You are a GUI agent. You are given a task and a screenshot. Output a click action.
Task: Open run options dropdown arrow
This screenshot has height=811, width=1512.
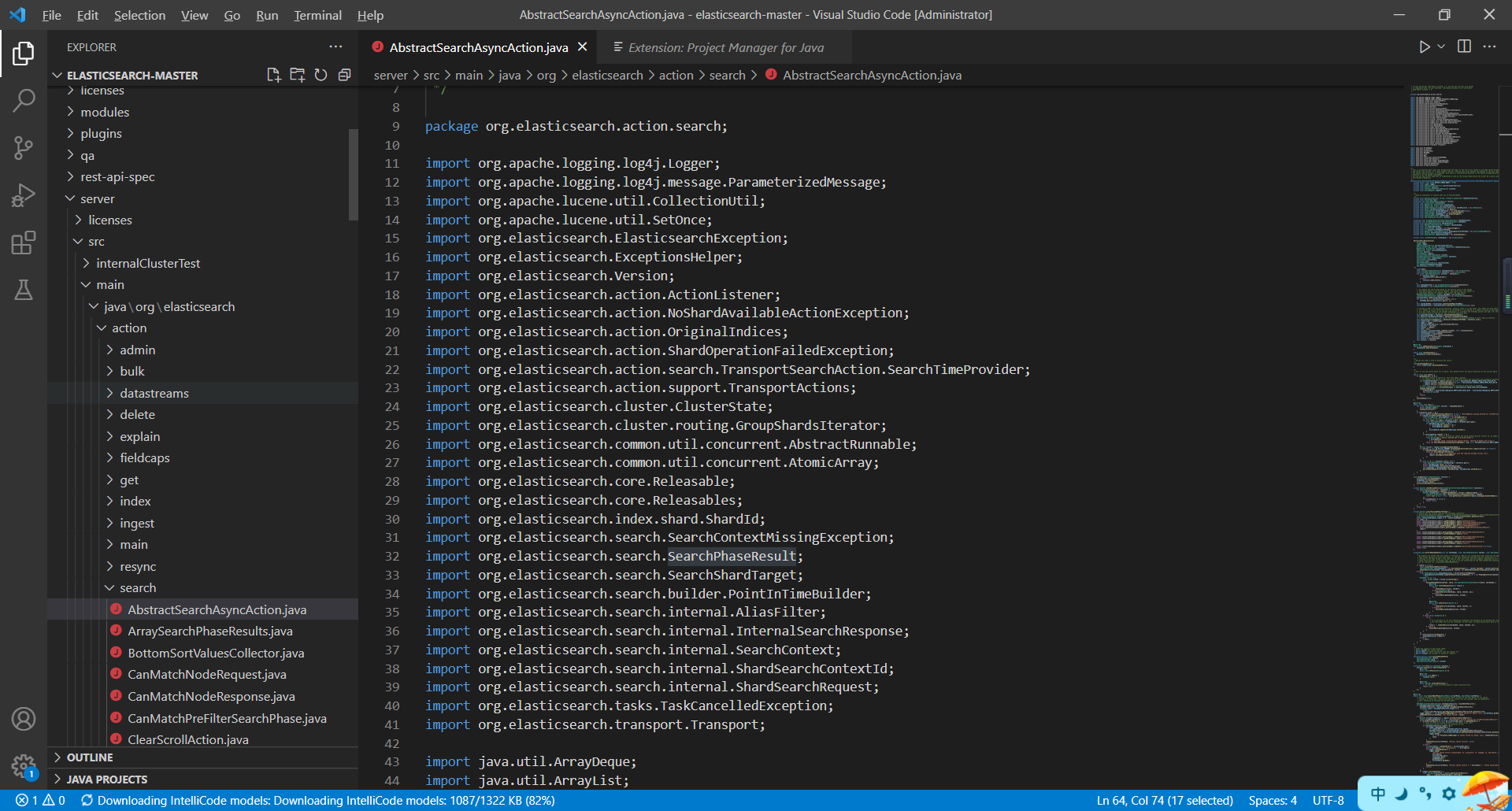[1441, 47]
